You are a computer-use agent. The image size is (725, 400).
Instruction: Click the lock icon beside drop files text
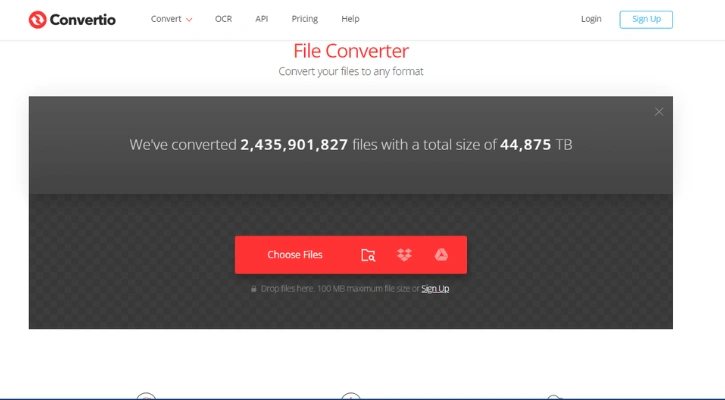click(253, 289)
